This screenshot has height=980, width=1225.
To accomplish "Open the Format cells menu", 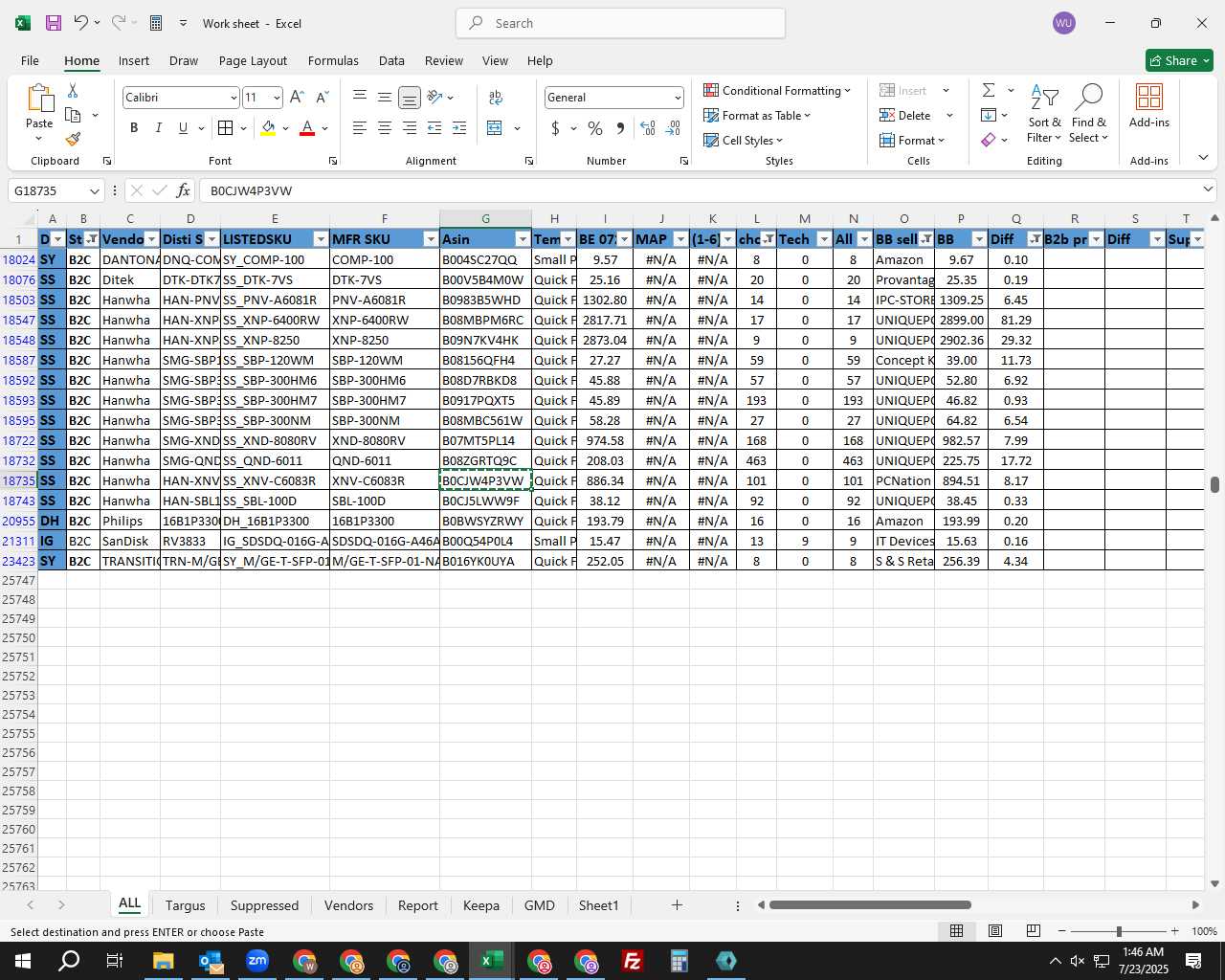I will (912, 140).
